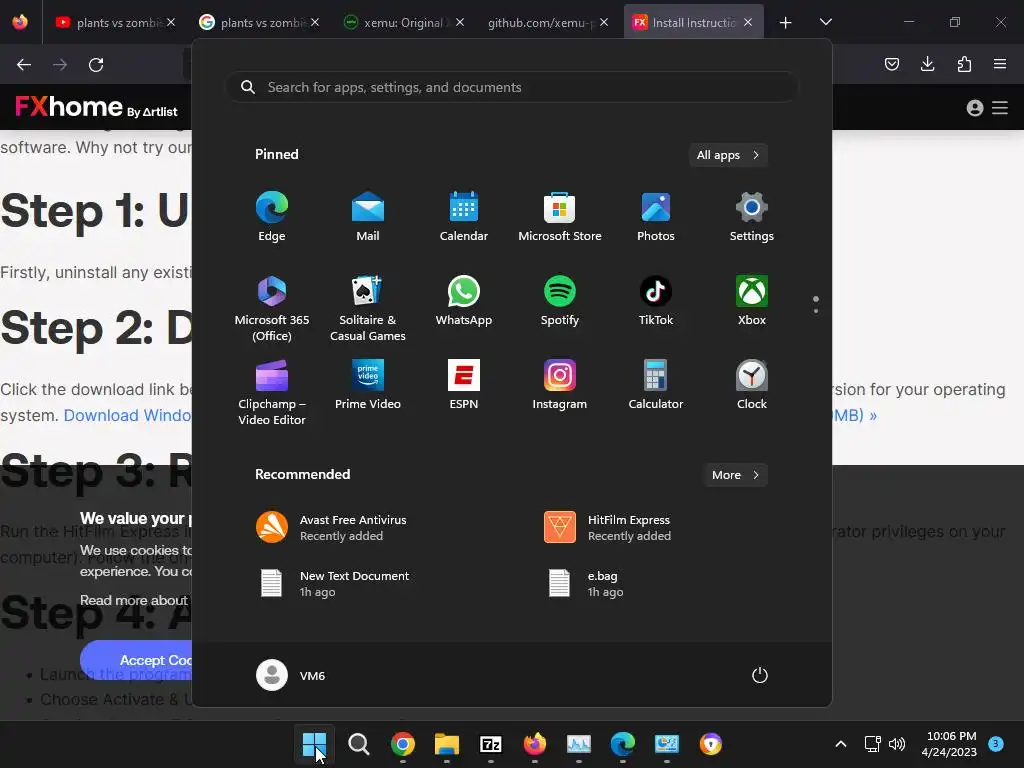Click the Windows Start button on taskbar
This screenshot has width=1024, height=768.
pyautogui.click(x=314, y=744)
